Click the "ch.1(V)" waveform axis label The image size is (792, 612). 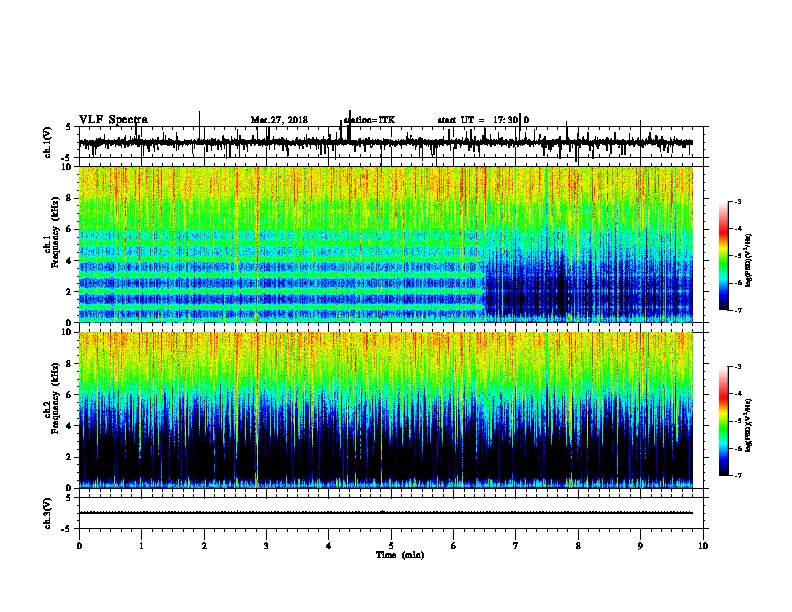(48, 142)
